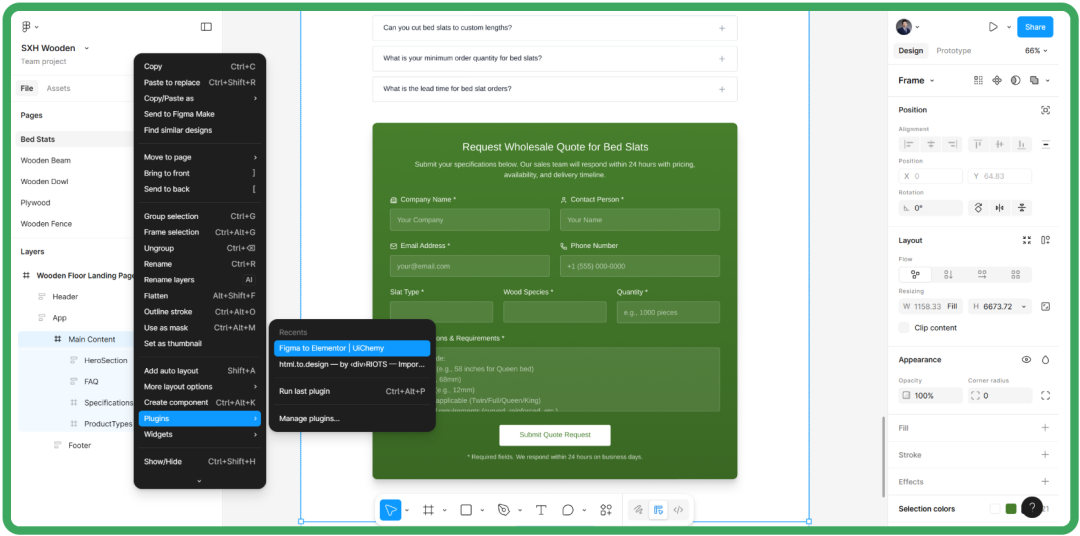Click the flip horizontal icon
Screen dimensions: 1080x536
pyautogui.click(x=1000, y=208)
